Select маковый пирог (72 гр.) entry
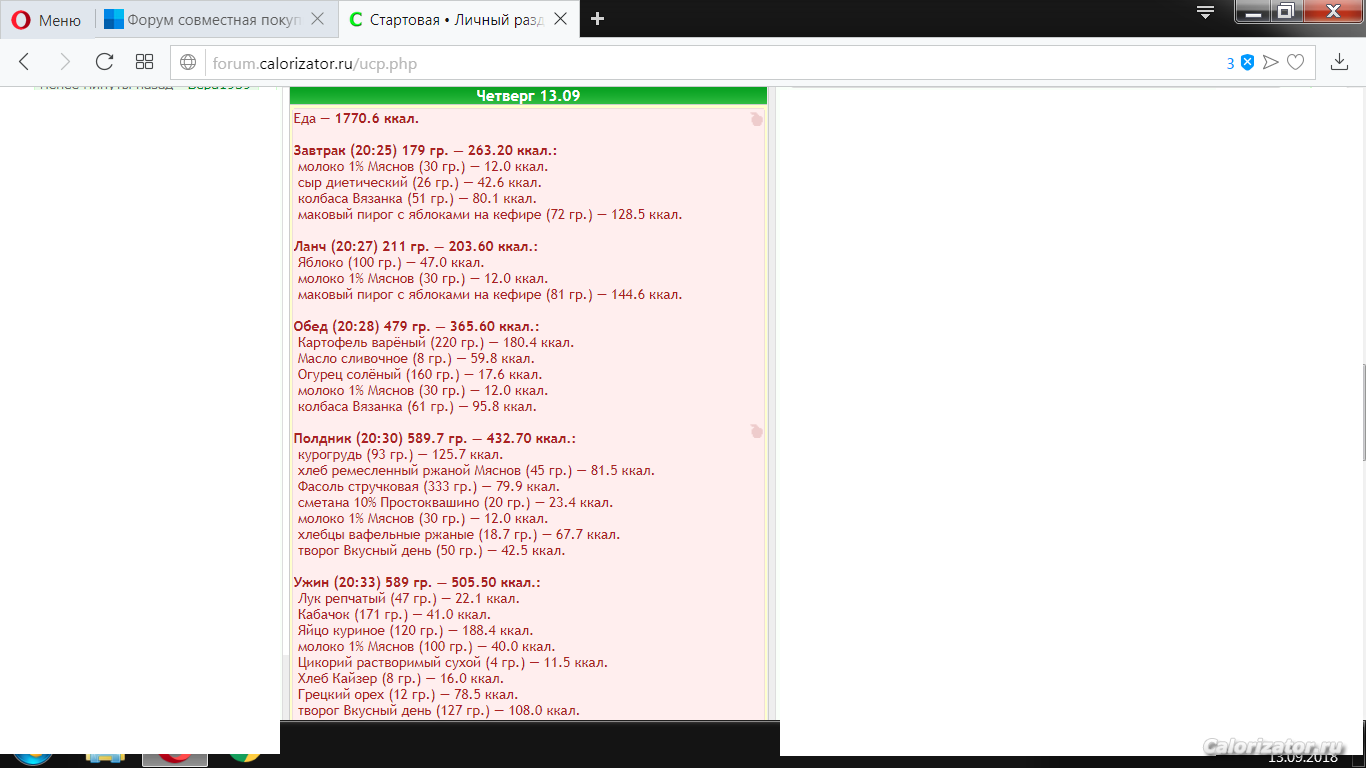Screen dimensions: 1366x768 point(490,215)
